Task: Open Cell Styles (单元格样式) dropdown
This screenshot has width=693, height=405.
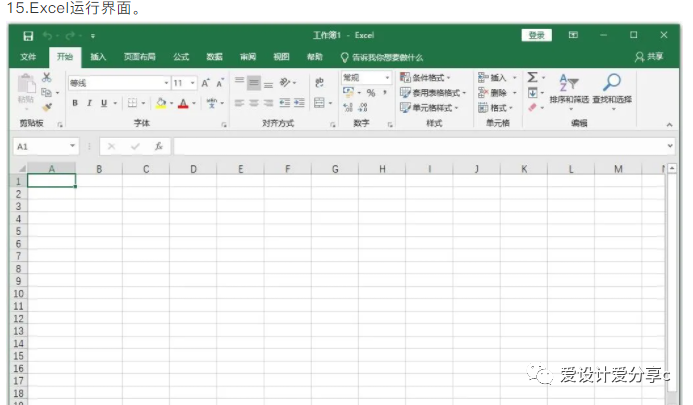Action: [429, 107]
